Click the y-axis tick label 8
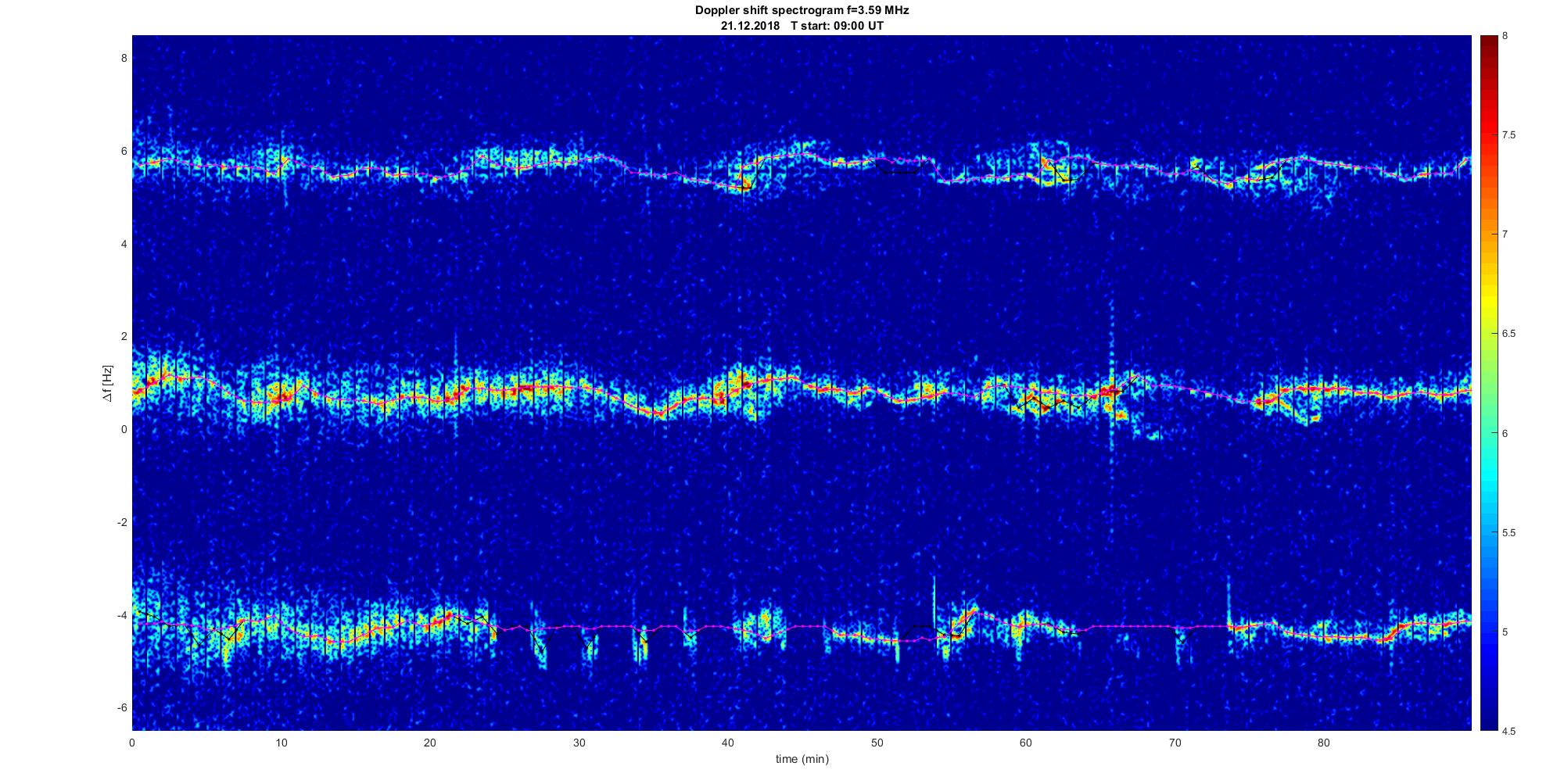The image size is (1564, 784). click(123, 58)
